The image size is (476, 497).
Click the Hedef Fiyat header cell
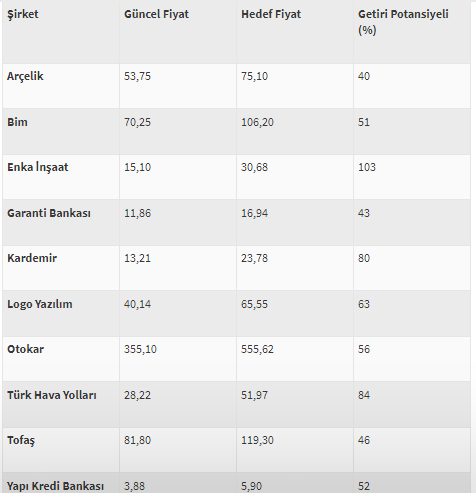(271, 14)
